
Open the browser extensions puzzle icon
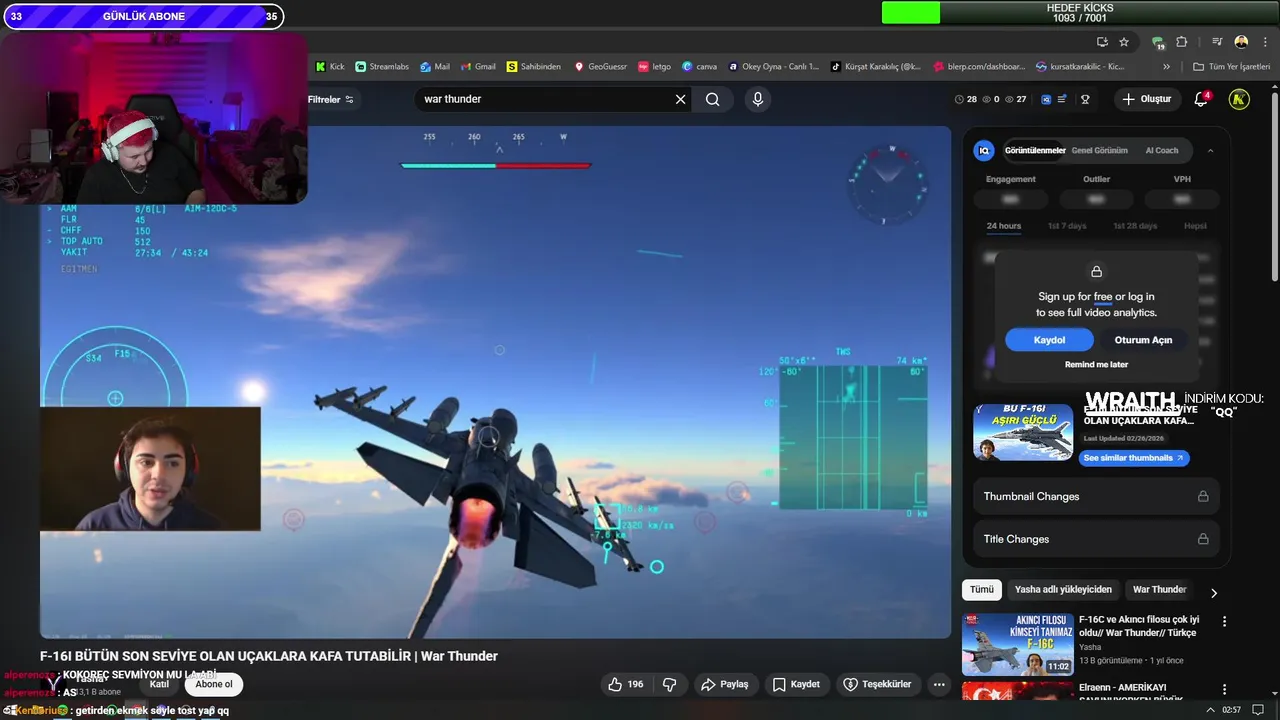pyautogui.click(x=1182, y=42)
